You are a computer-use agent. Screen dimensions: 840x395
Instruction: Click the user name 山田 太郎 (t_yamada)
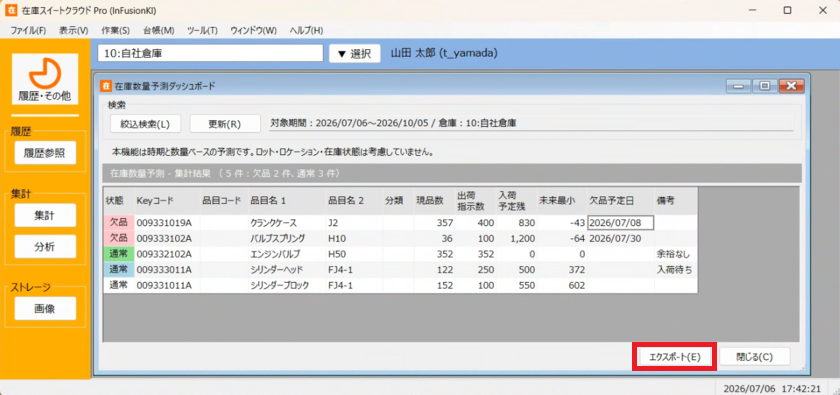444,53
